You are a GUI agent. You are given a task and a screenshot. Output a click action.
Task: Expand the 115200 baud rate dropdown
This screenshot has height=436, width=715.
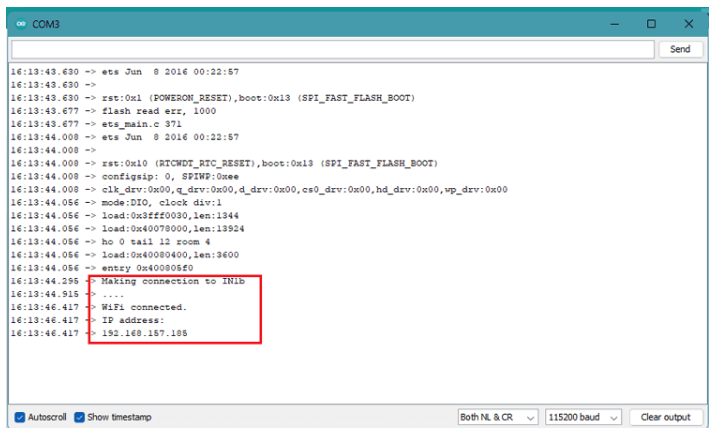pos(583,417)
